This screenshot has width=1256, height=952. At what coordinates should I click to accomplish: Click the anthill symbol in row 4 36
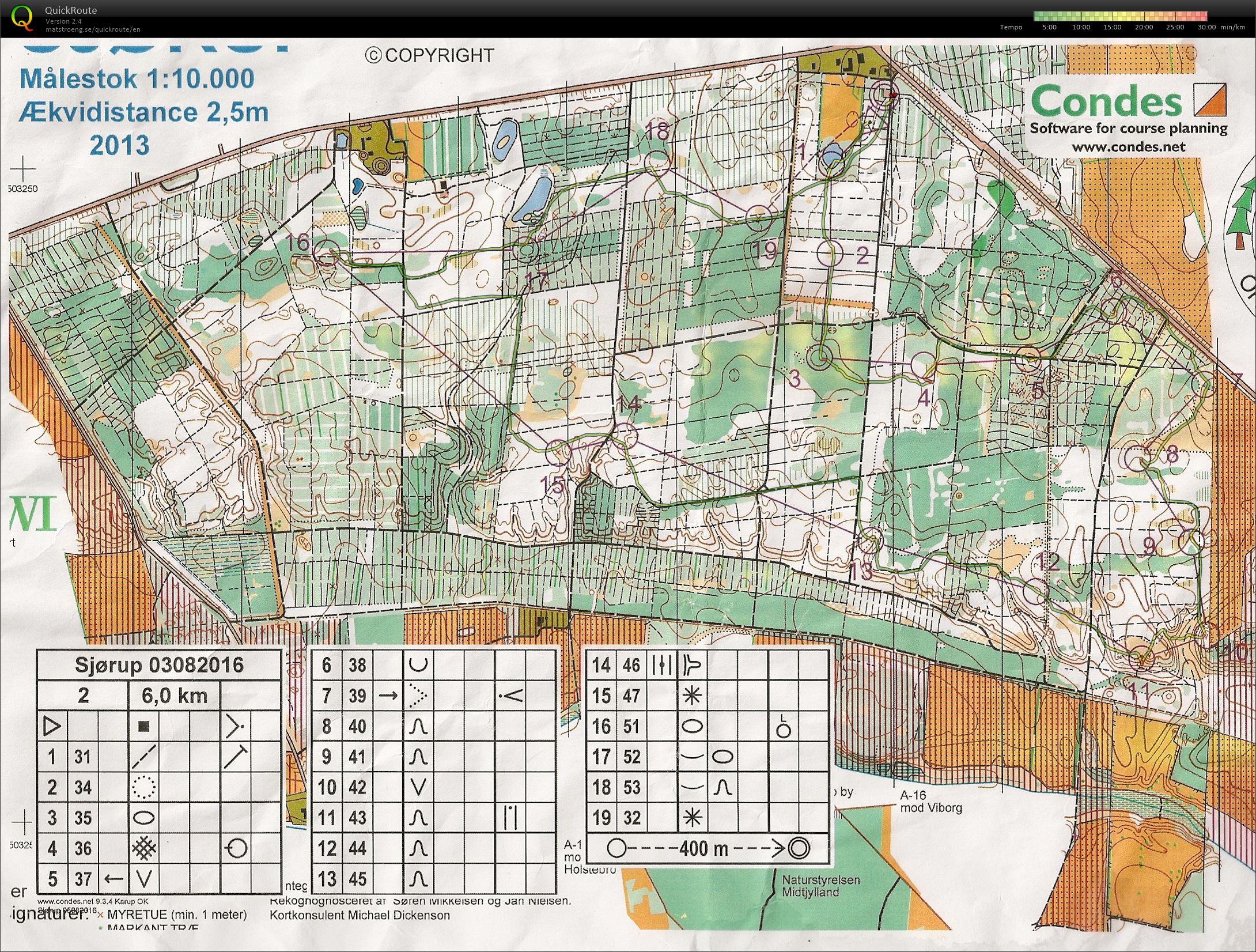click(144, 848)
